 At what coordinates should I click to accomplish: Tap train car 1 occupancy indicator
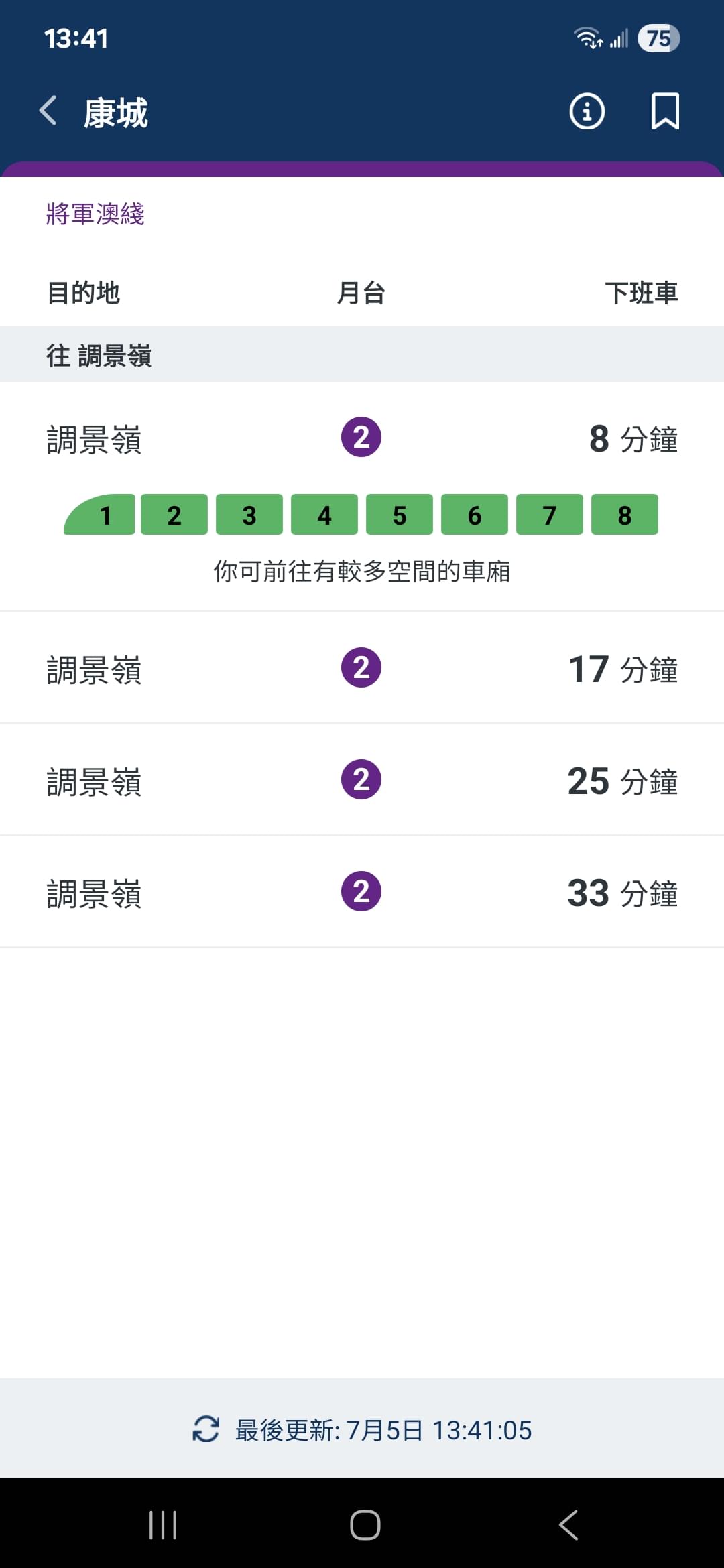click(x=100, y=515)
